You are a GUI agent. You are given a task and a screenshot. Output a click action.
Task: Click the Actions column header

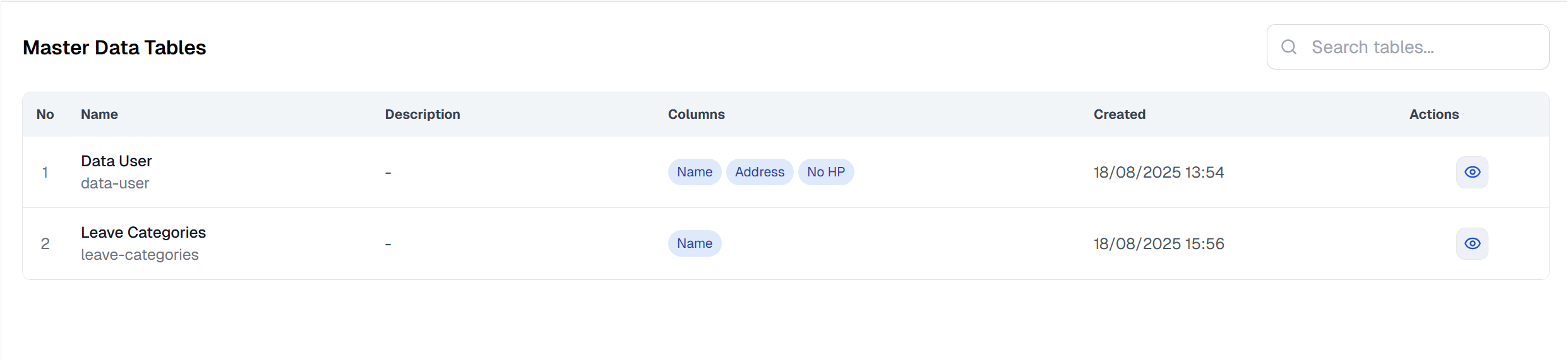[x=1434, y=114]
